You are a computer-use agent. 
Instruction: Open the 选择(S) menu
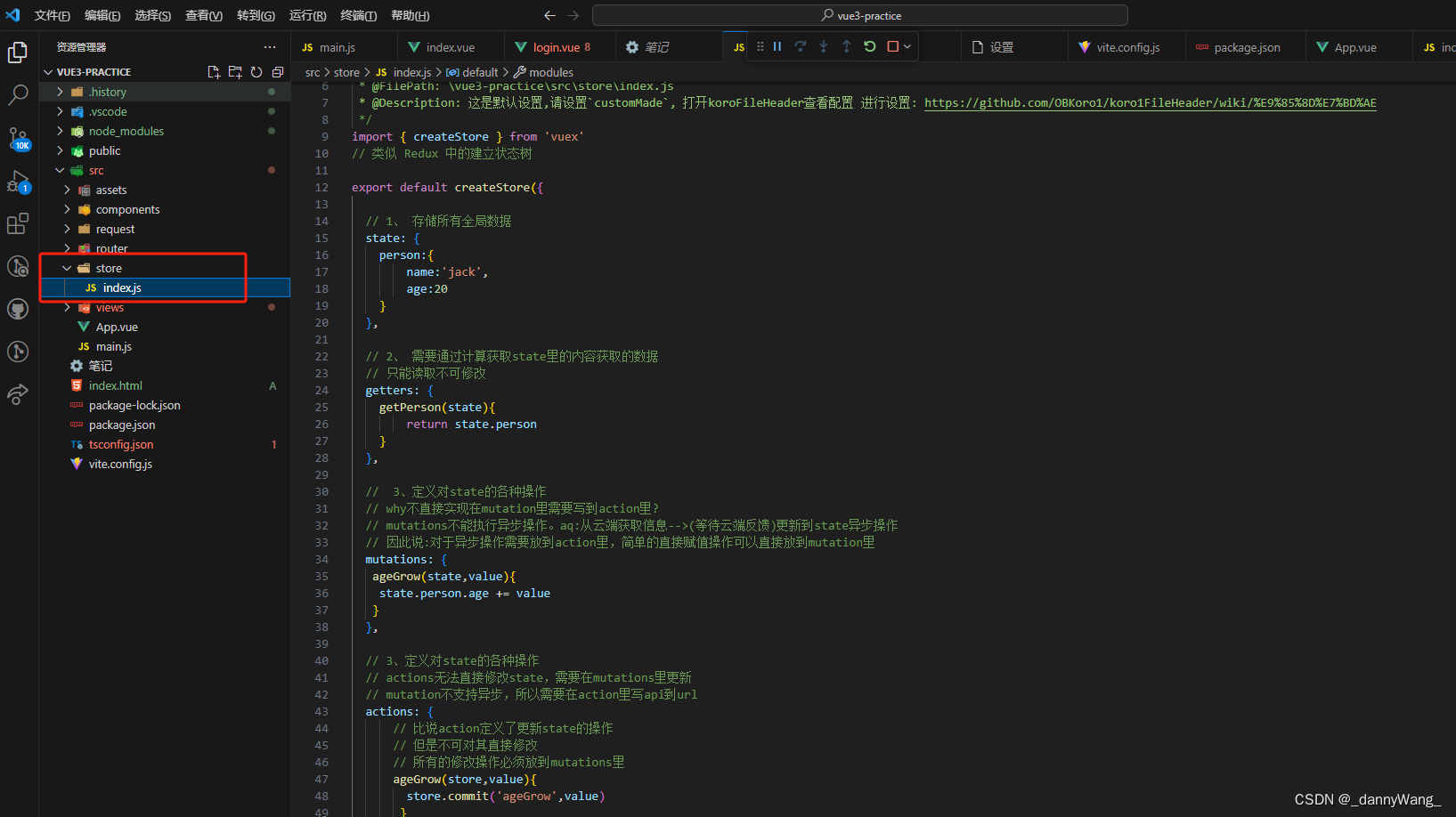point(152,15)
